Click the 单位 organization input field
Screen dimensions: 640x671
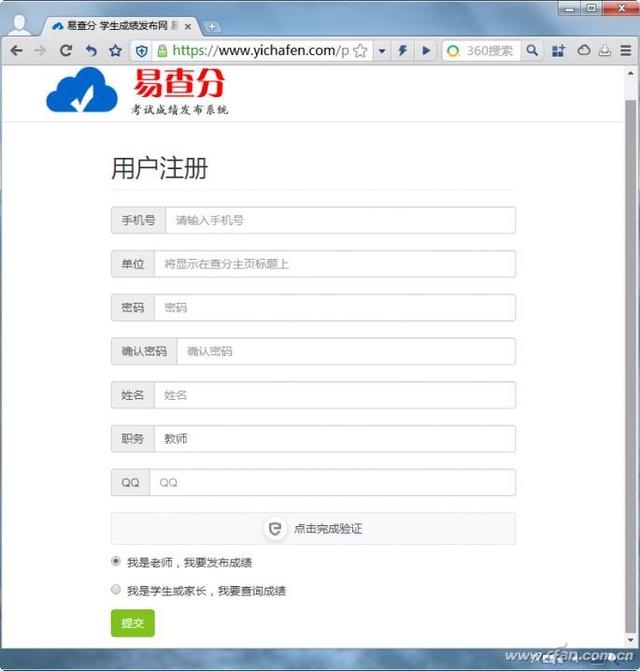335,264
